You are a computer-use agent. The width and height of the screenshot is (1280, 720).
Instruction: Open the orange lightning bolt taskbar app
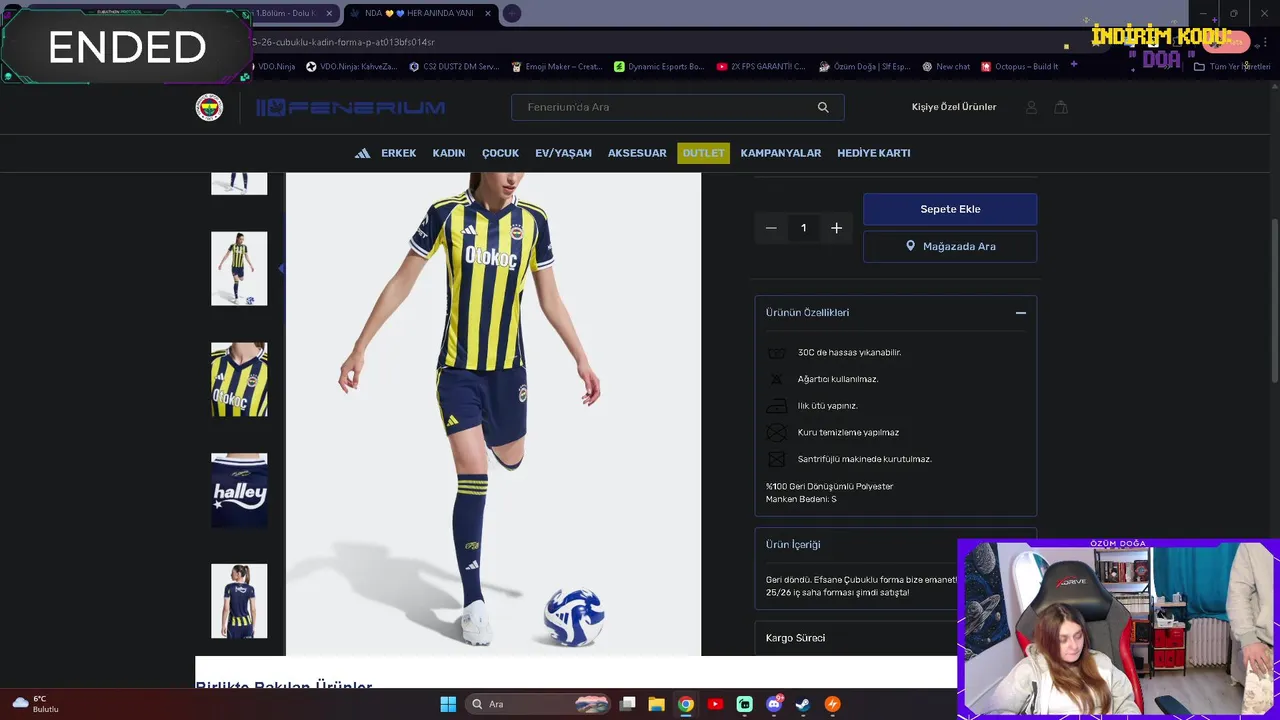pos(832,704)
